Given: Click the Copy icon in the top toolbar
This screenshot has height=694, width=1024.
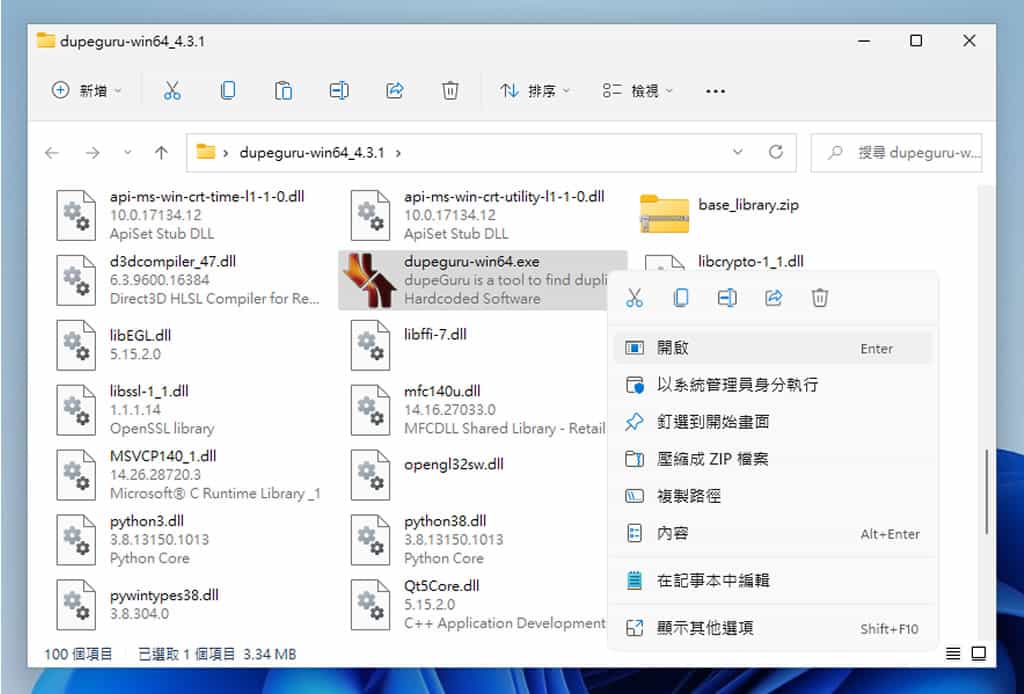Looking at the screenshot, I should (228, 91).
